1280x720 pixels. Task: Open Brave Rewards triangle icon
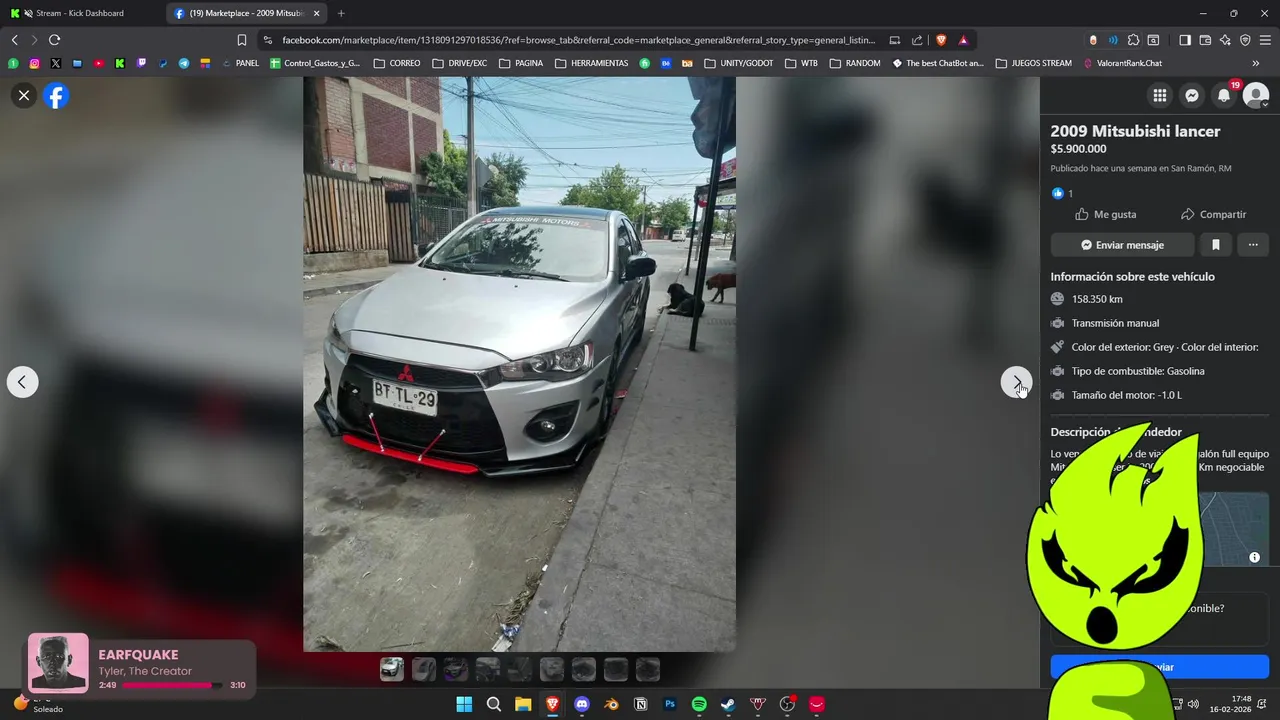pos(963,40)
